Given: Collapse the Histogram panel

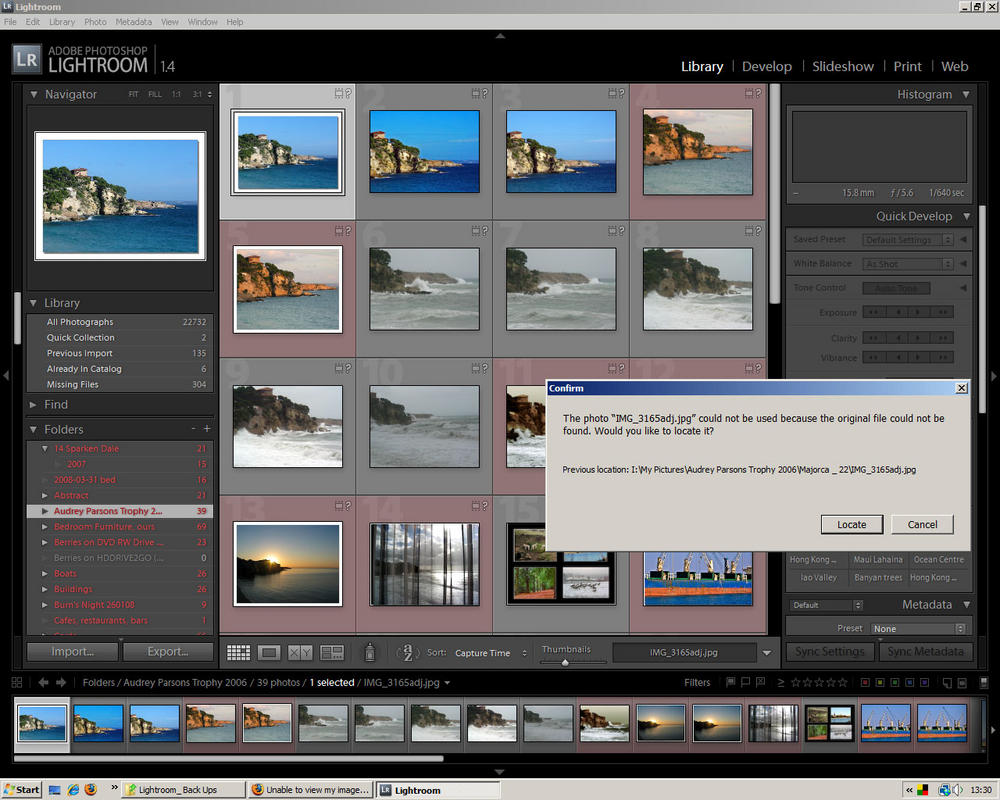Looking at the screenshot, I should pos(965,94).
